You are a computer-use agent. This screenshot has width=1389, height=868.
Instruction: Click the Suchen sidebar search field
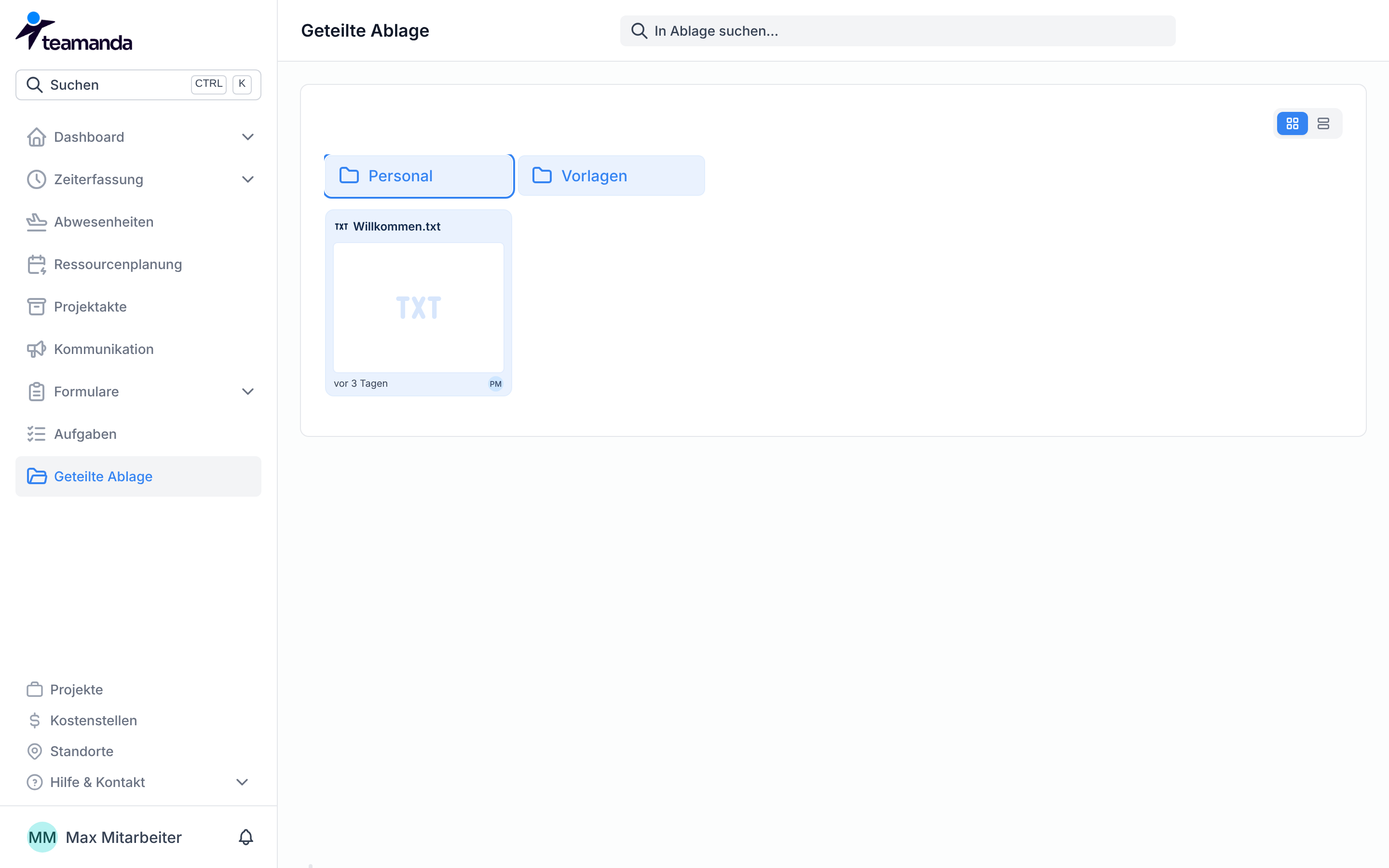pos(138,85)
